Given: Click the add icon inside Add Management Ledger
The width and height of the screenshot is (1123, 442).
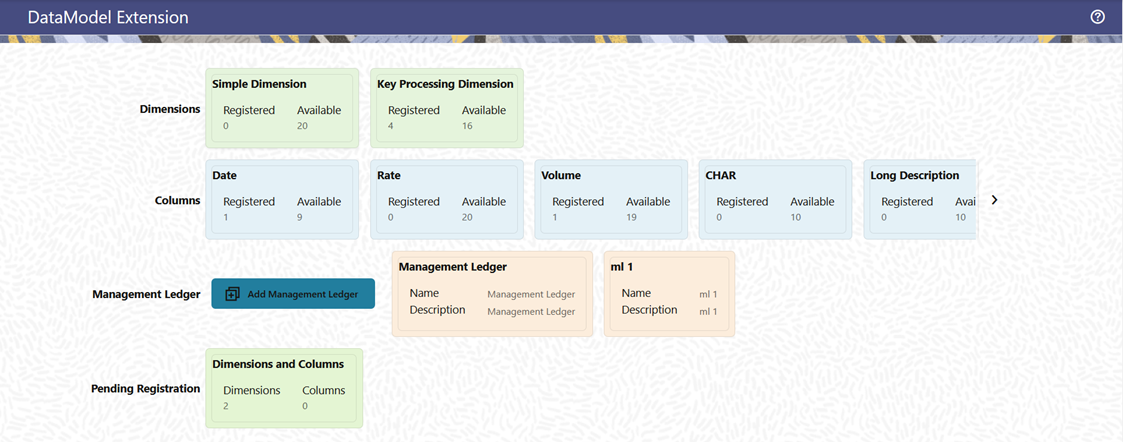Looking at the screenshot, I should [x=232, y=294].
